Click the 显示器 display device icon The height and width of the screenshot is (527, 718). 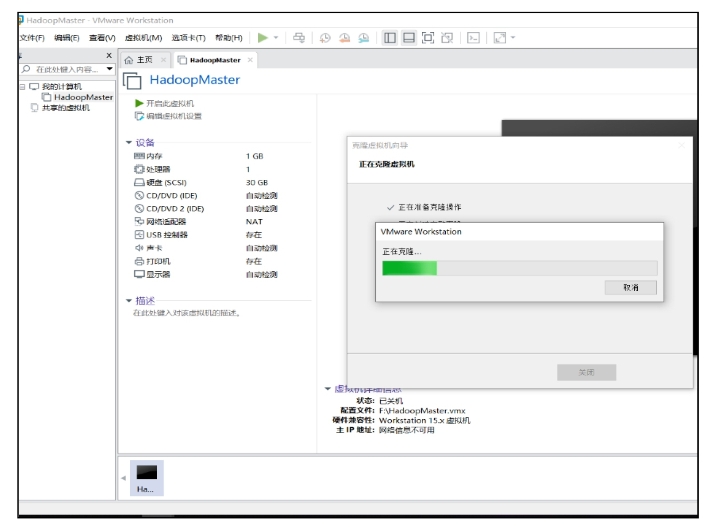(x=139, y=274)
